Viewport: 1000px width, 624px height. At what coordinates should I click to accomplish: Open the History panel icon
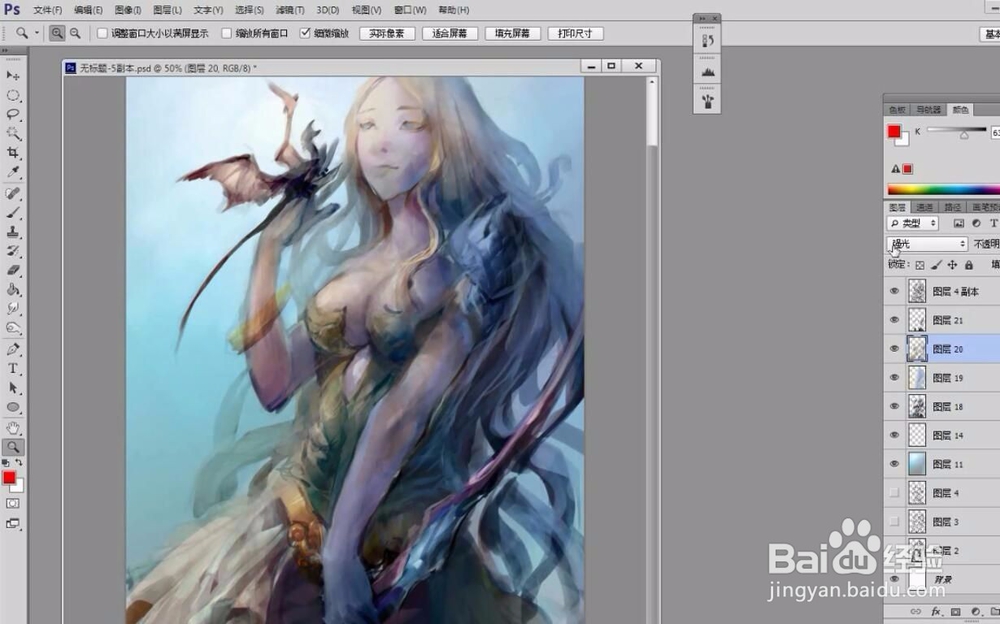click(x=707, y=41)
